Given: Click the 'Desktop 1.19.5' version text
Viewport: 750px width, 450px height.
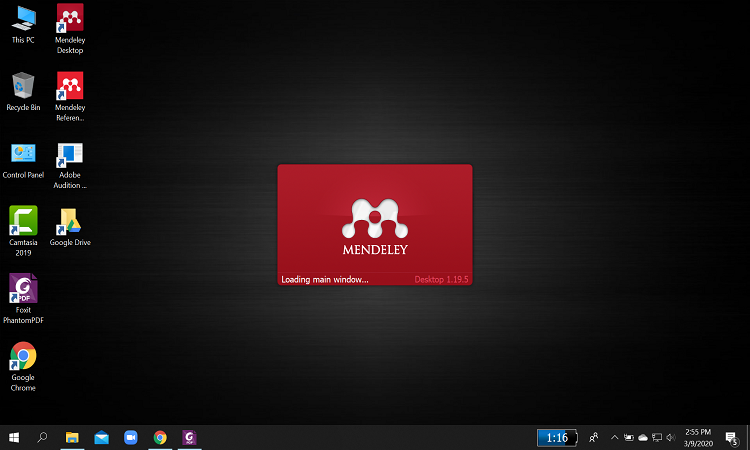Looking at the screenshot, I should [x=441, y=279].
